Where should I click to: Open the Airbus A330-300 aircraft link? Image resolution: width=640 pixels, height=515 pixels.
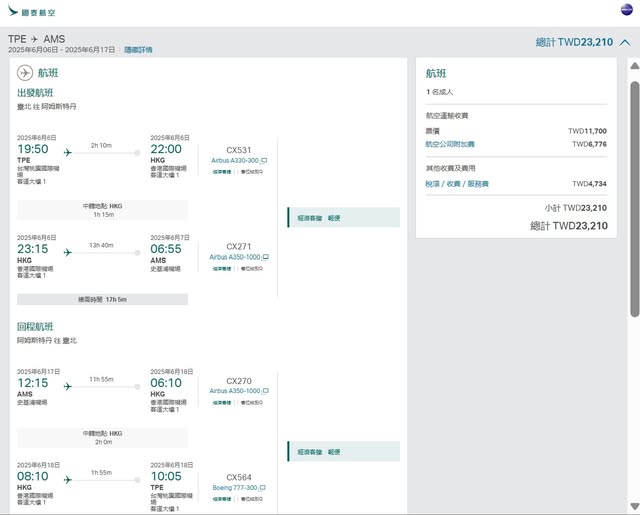[235, 161]
